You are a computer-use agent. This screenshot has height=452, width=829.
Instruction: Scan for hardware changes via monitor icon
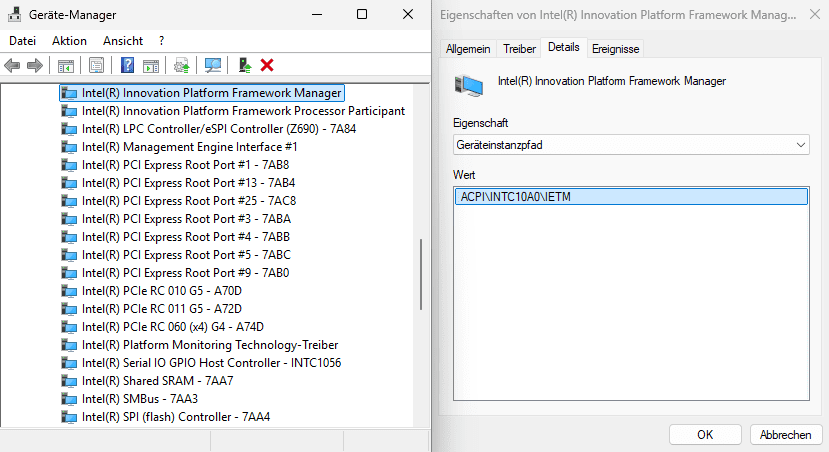(x=212, y=65)
